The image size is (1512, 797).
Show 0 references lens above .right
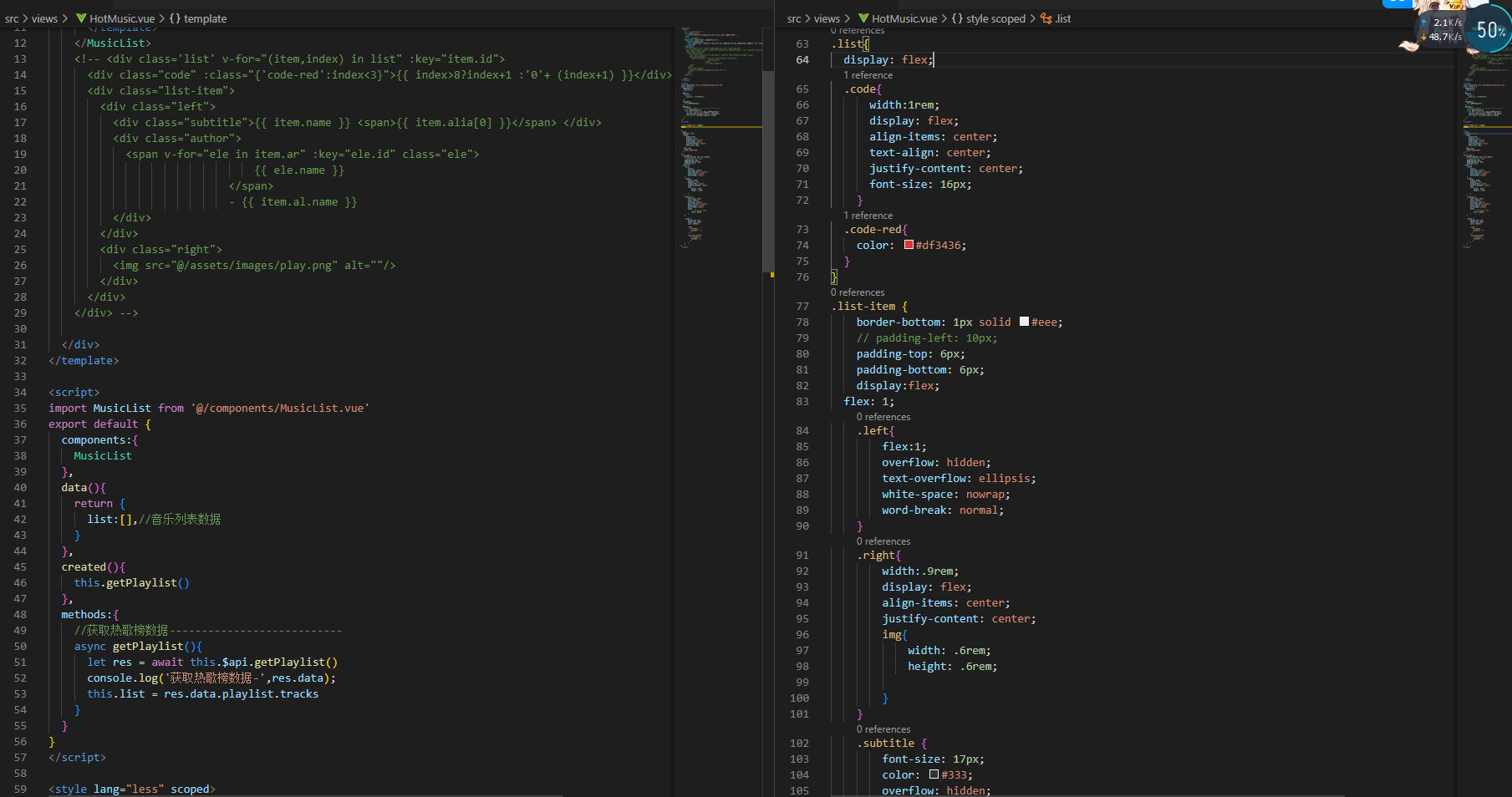coord(883,541)
